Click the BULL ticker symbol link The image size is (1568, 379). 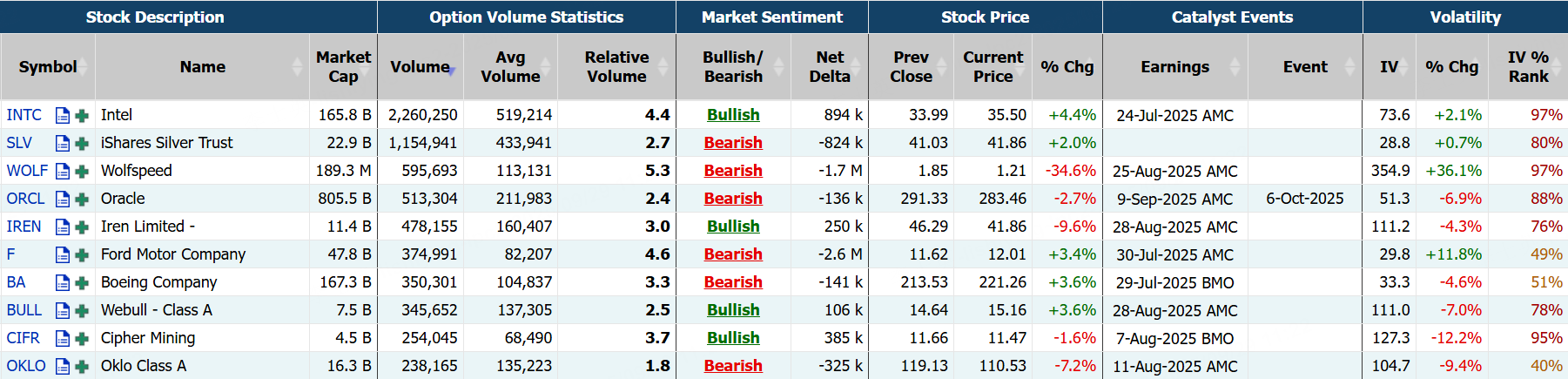[x=24, y=310]
